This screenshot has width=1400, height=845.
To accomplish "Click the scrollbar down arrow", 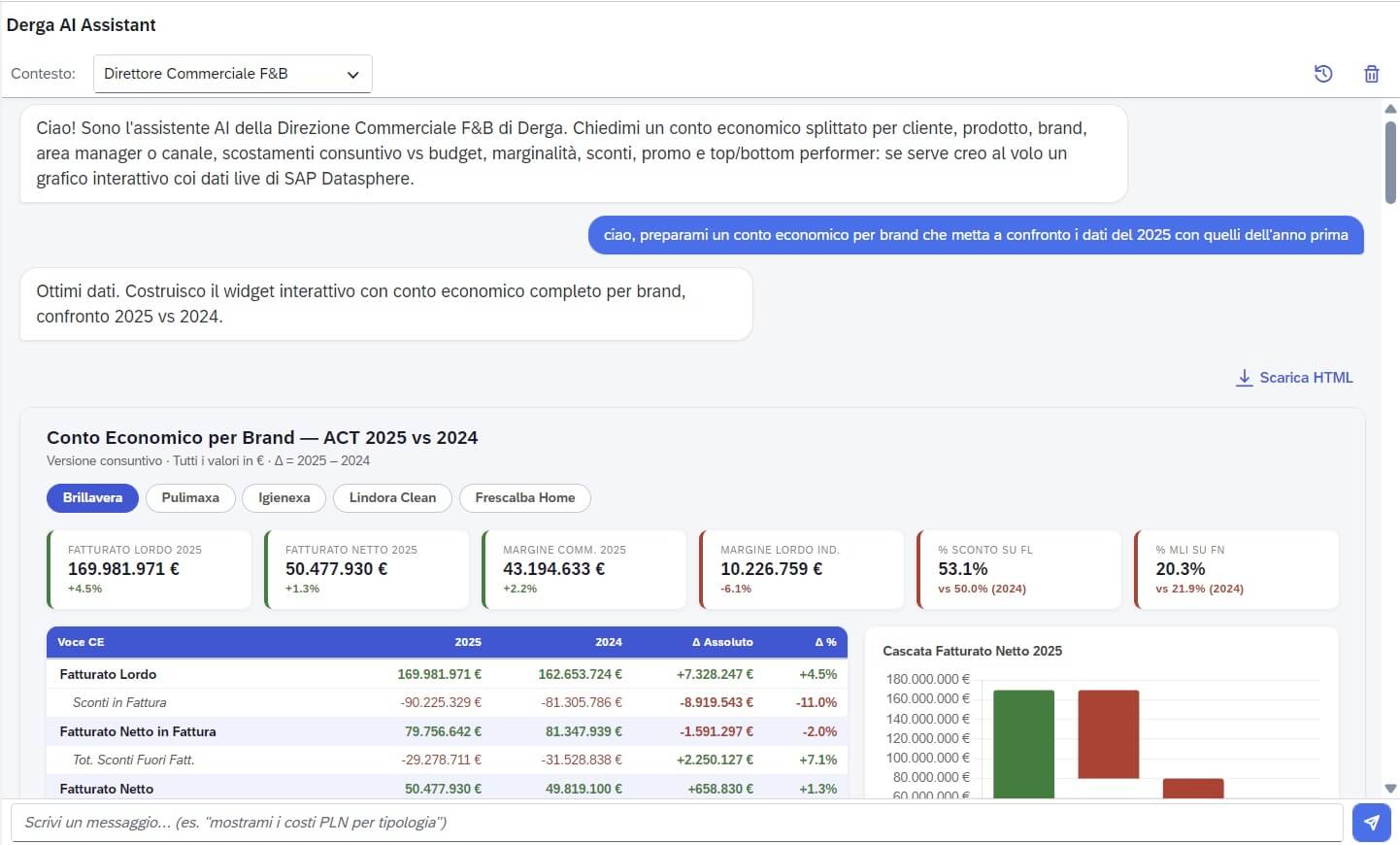I will pyautogui.click(x=1390, y=789).
